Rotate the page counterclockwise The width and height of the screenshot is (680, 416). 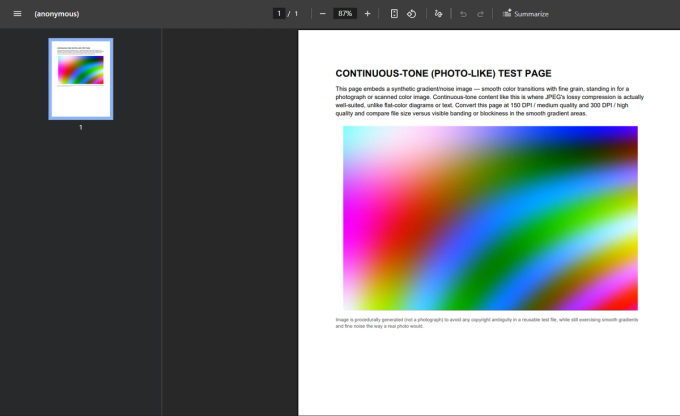[411, 14]
